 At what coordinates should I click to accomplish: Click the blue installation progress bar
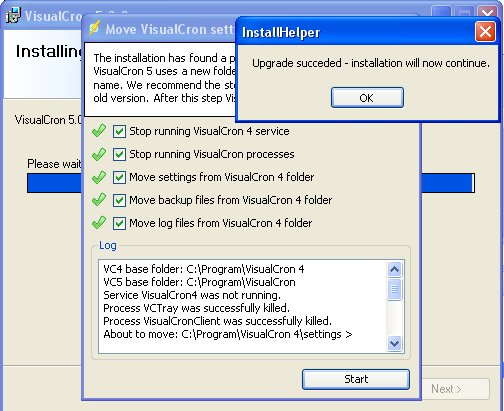coord(251,183)
